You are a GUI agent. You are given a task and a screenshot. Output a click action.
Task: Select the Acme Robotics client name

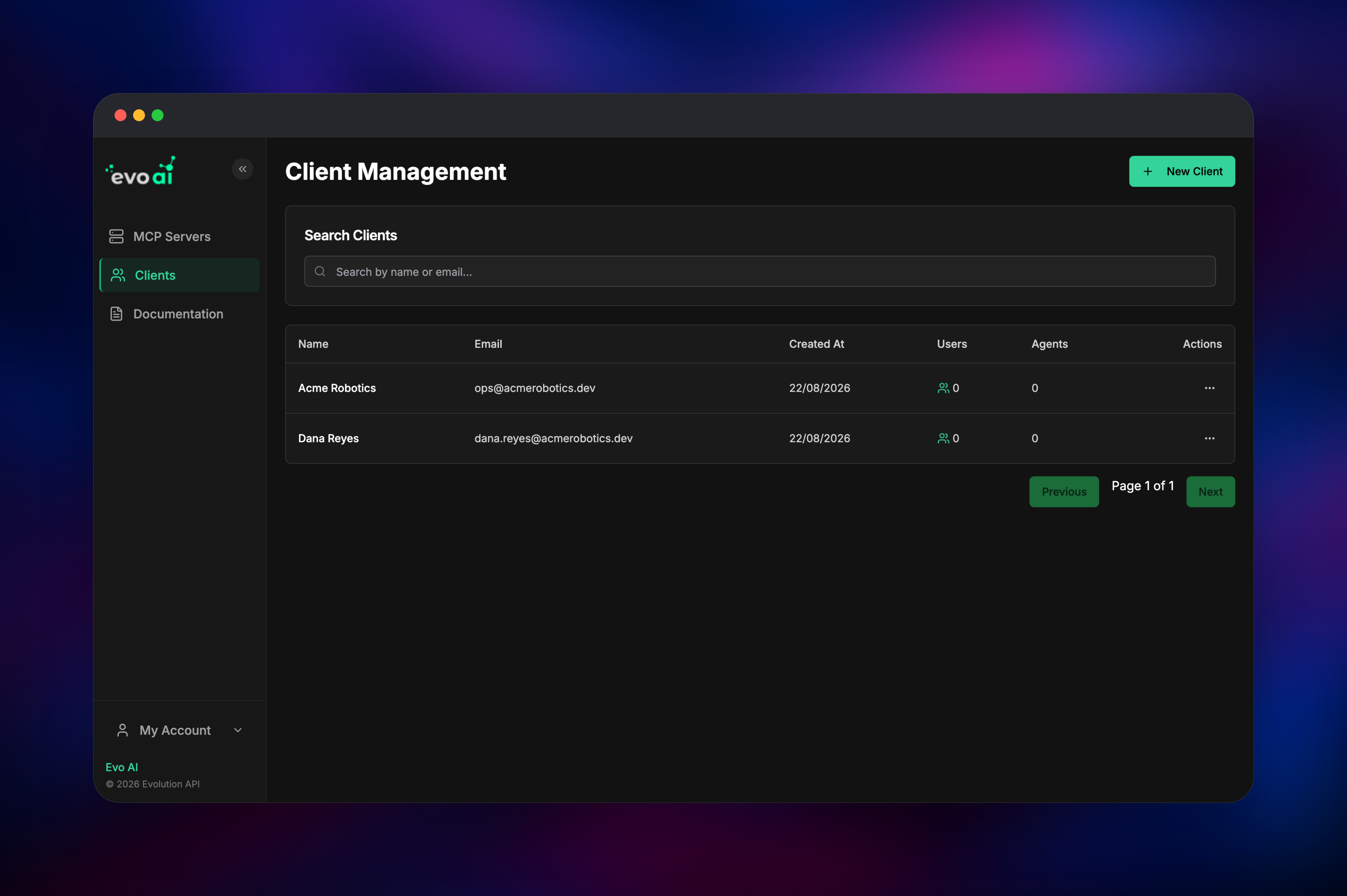pos(337,388)
